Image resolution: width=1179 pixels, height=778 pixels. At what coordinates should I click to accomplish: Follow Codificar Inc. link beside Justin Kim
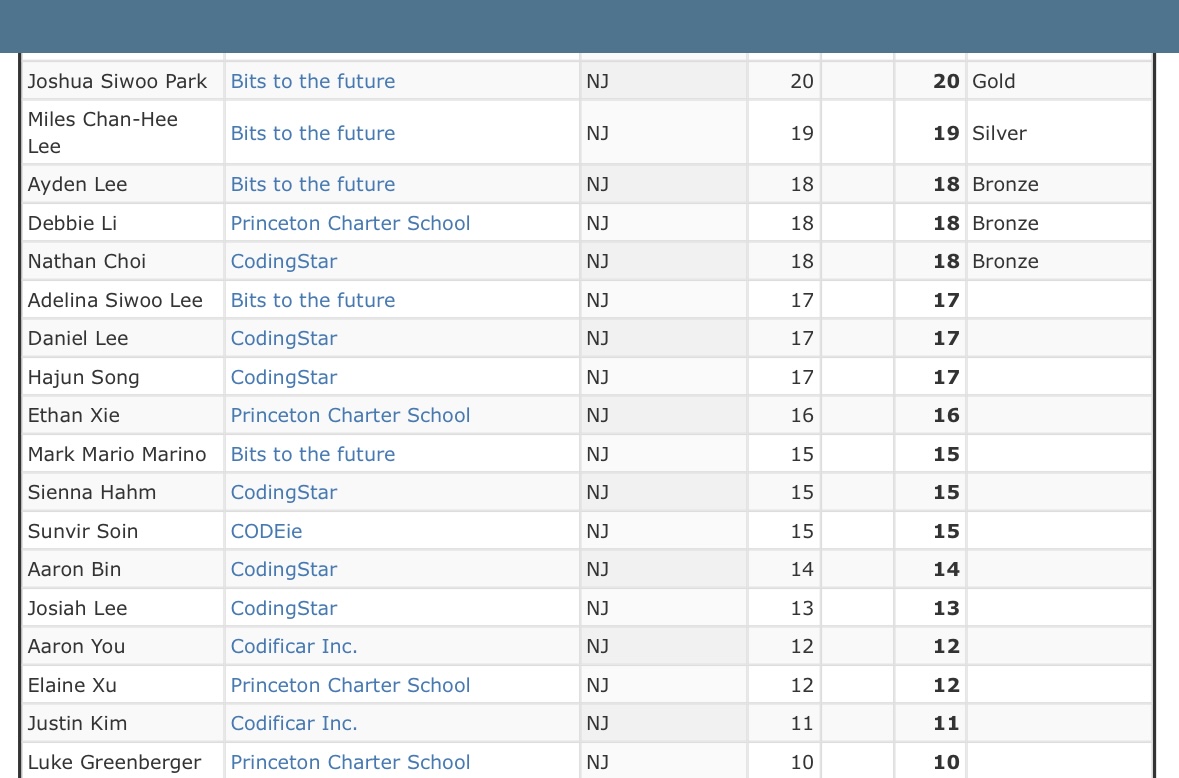pos(294,723)
